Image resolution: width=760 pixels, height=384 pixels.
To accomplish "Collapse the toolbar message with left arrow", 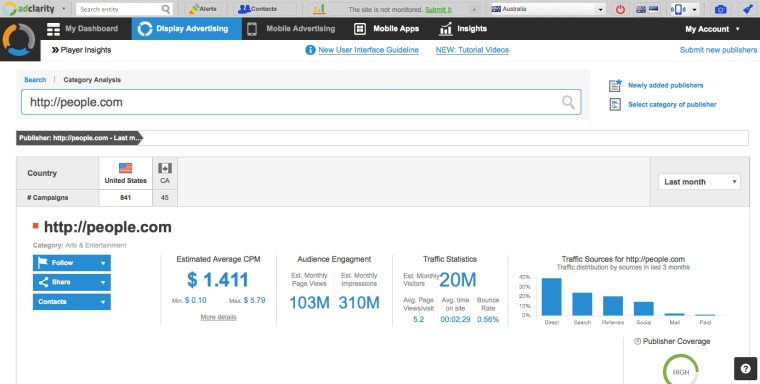I will click(x=474, y=9).
